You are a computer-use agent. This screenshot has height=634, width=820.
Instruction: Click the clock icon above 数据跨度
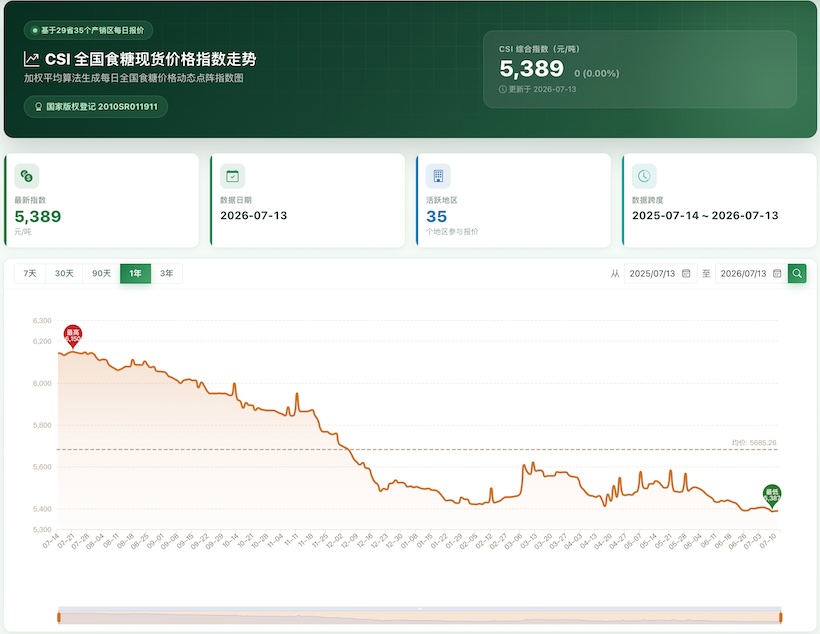point(644,176)
